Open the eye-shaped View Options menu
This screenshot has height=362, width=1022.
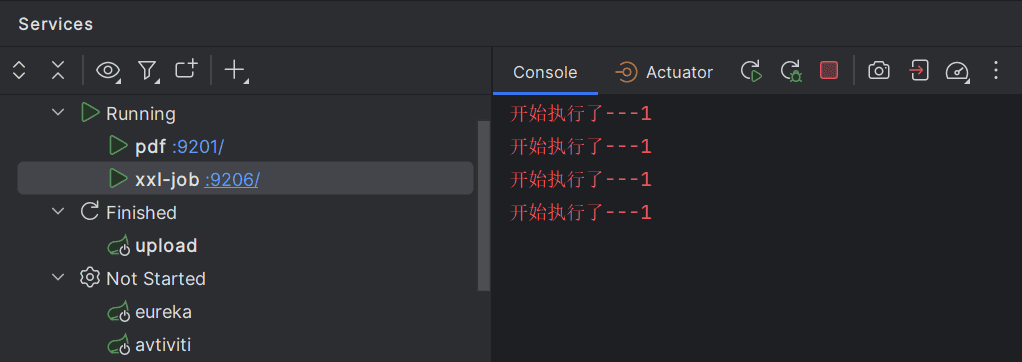(x=108, y=70)
